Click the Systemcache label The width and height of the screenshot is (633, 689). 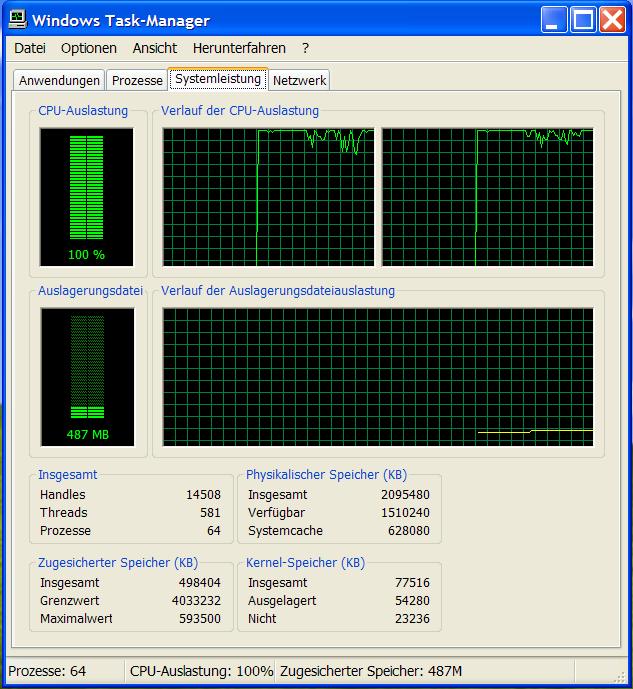point(286,531)
